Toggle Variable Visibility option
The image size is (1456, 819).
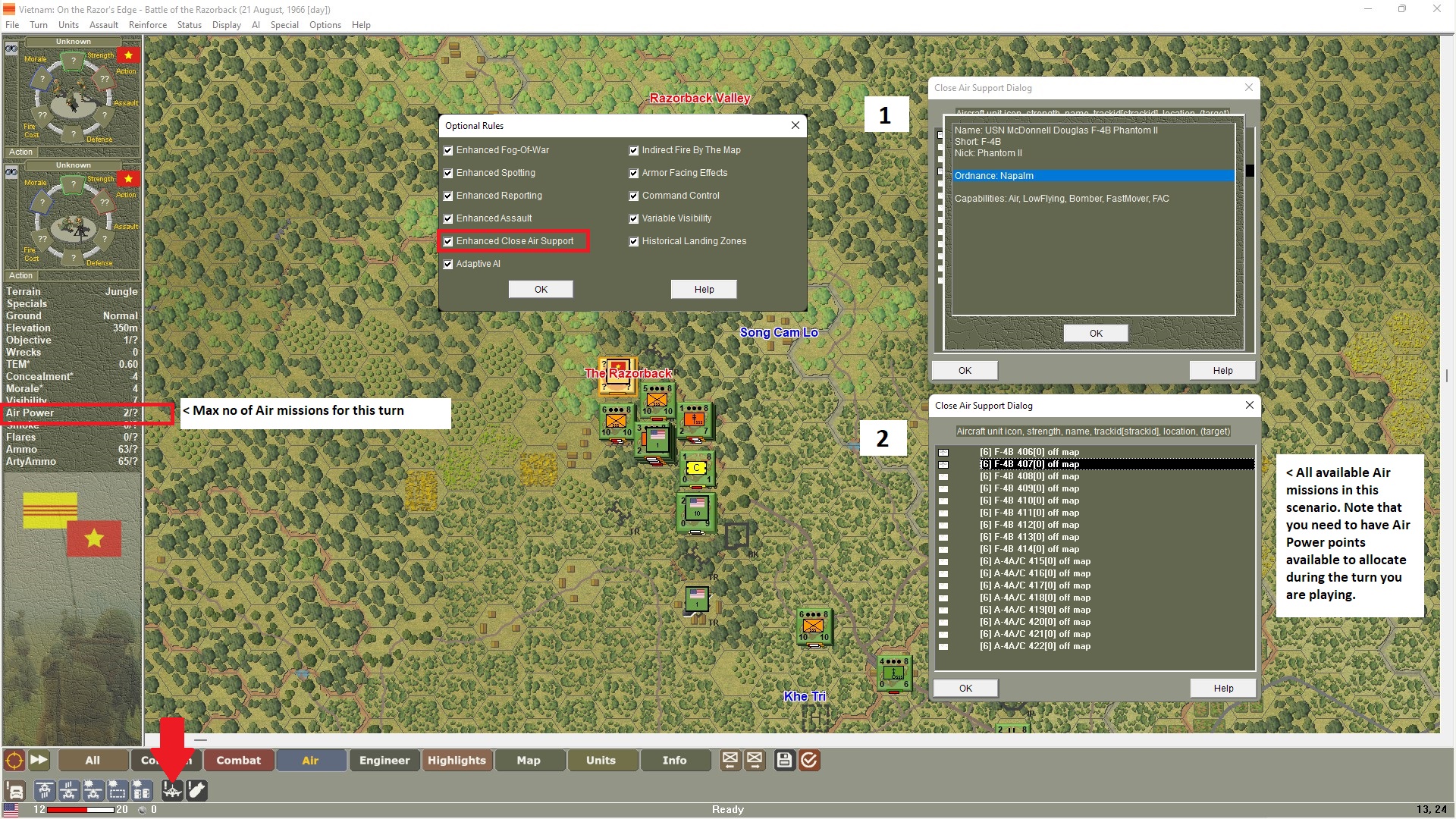click(634, 218)
